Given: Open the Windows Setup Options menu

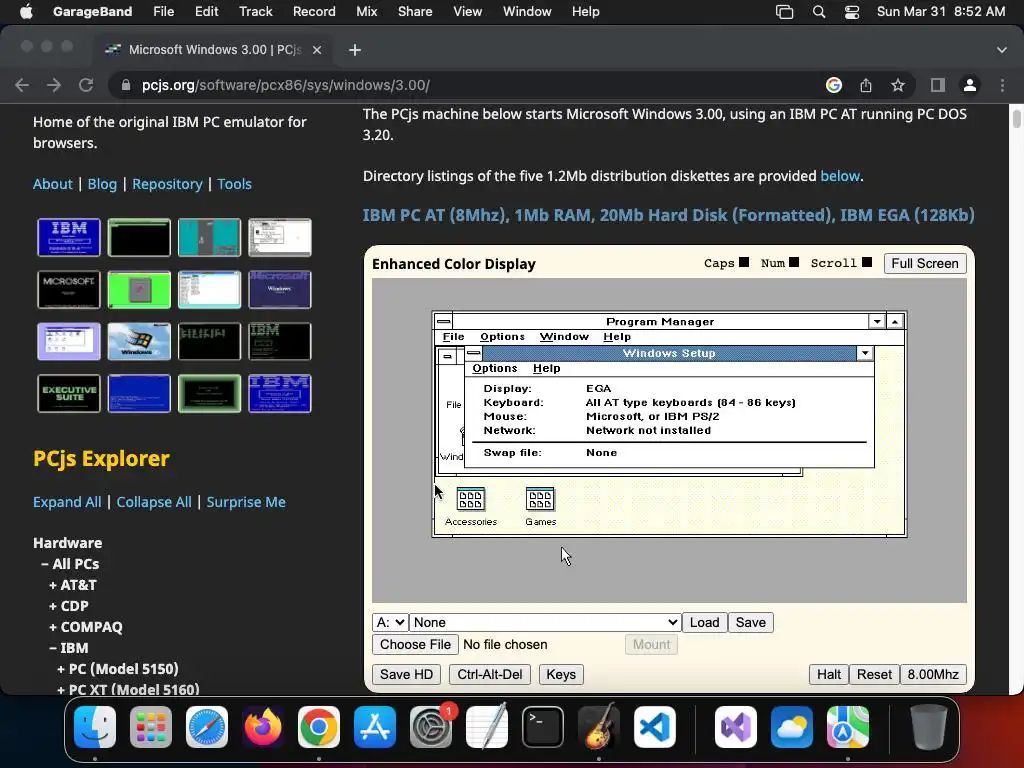Looking at the screenshot, I should coord(494,368).
